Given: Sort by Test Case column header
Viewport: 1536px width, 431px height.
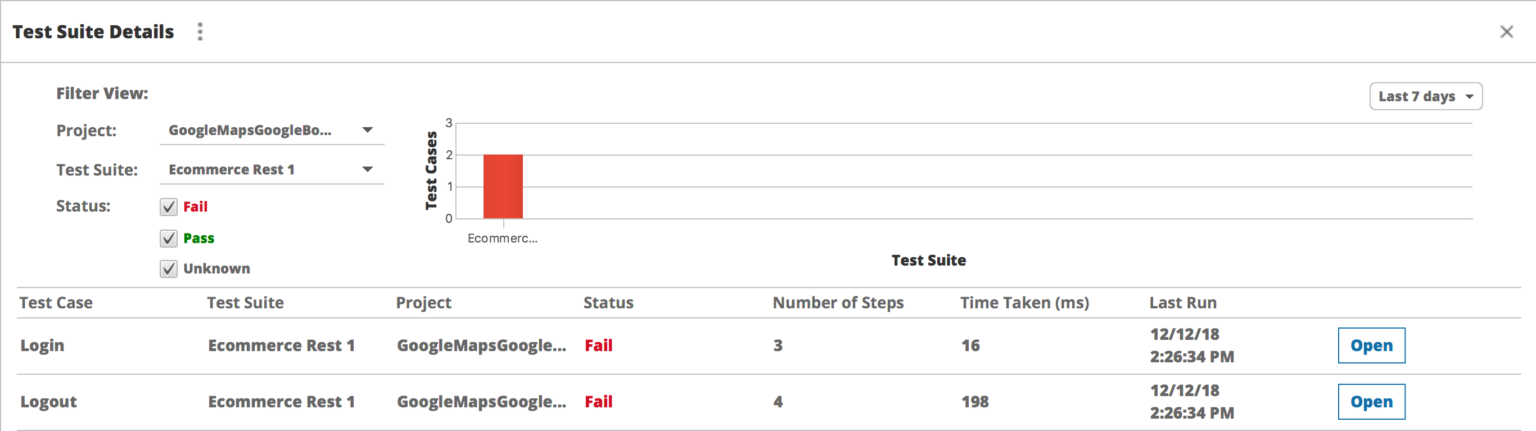Looking at the screenshot, I should [x=56, y=303].
